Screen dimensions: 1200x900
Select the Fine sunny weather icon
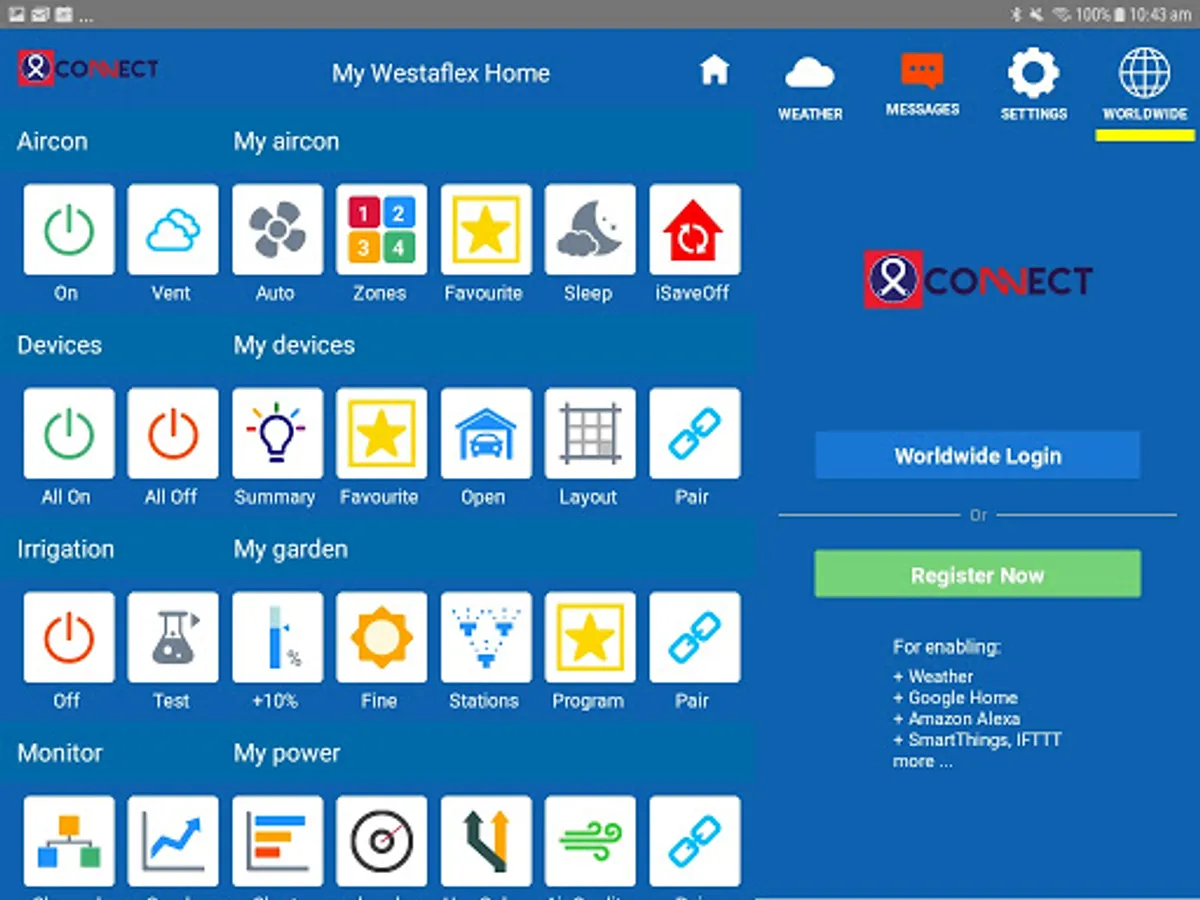coord(381,637)
